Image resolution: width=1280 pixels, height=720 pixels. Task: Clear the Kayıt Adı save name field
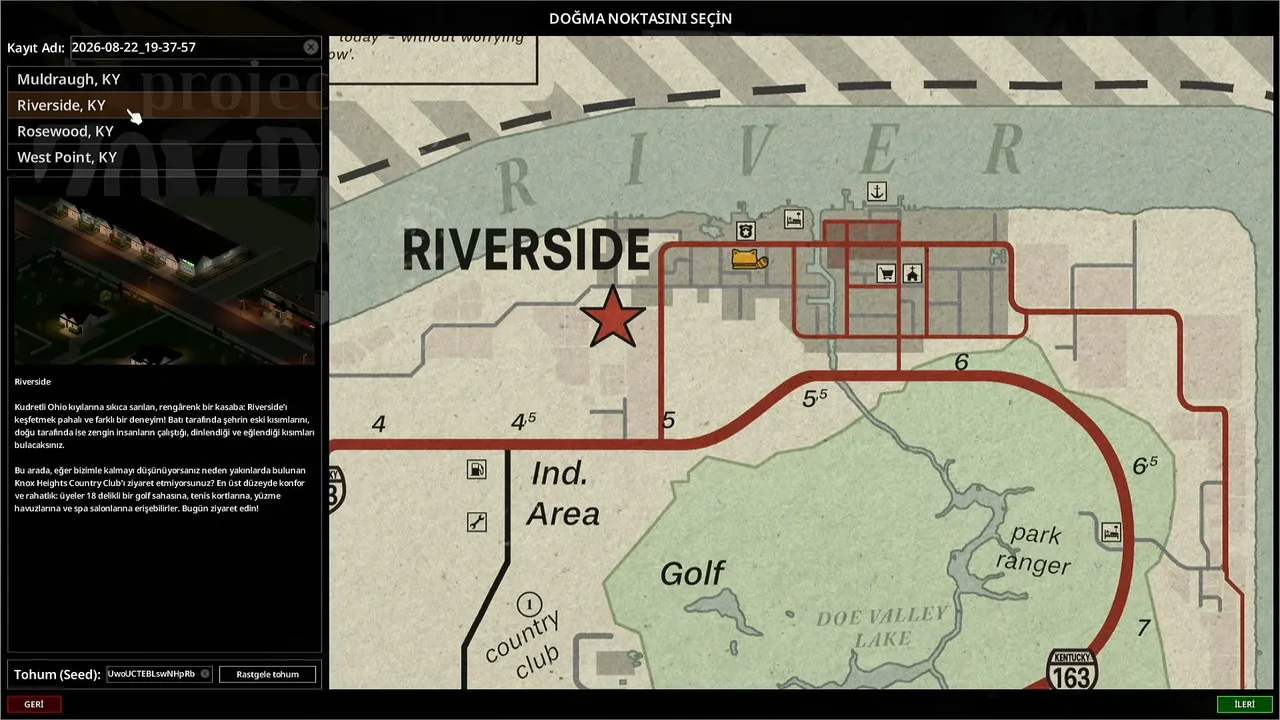point(310,47)
